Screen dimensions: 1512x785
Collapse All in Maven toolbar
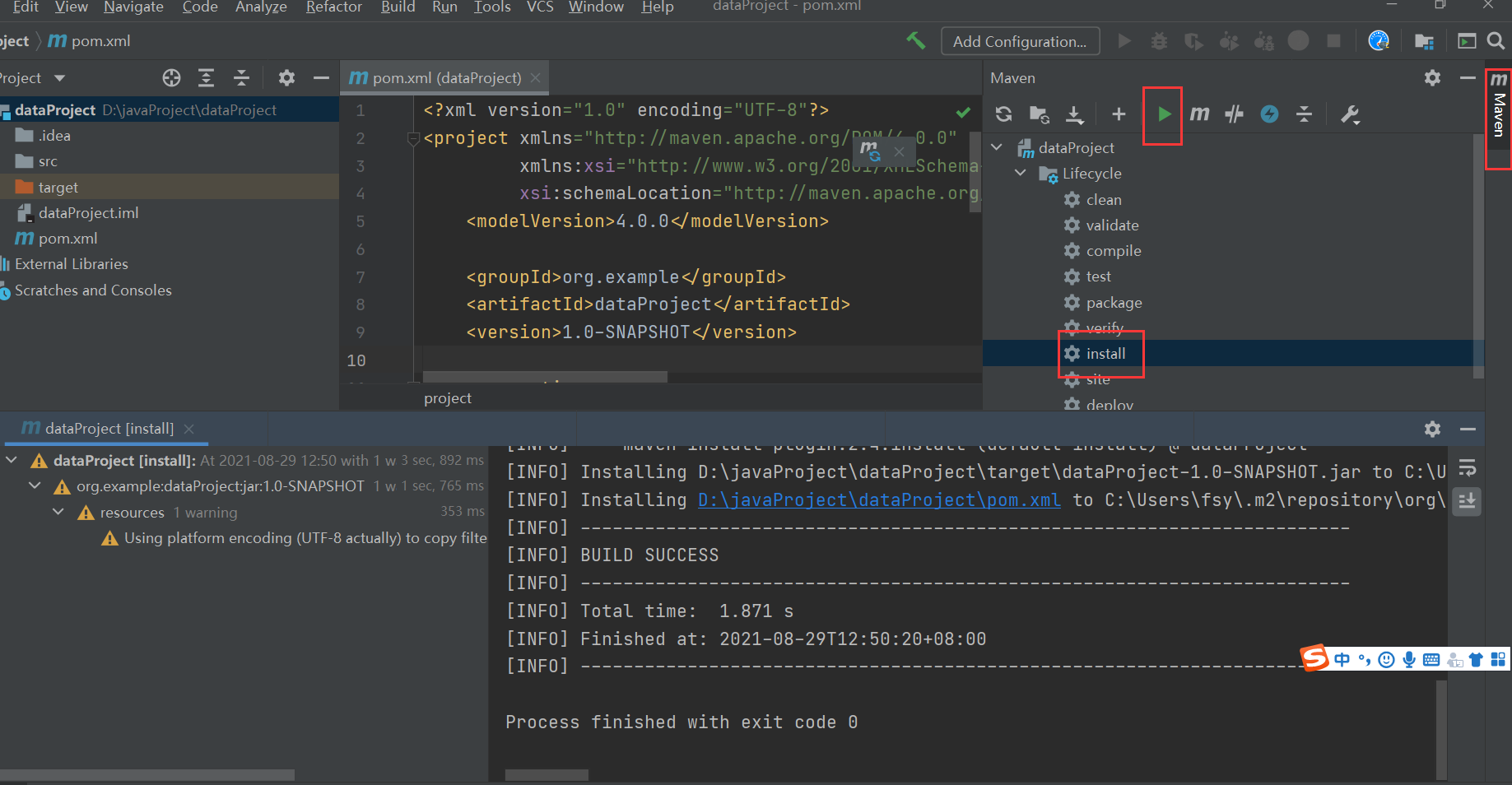[x=1304, y=114]
